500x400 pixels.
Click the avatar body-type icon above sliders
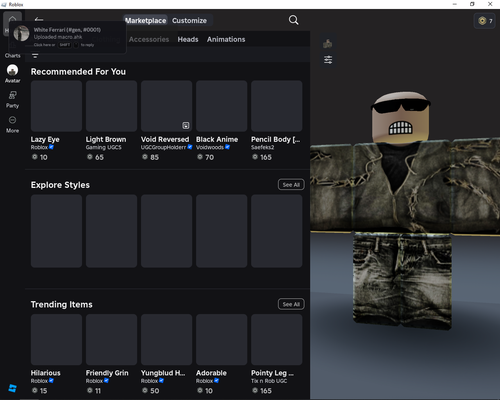tap(328, 43)
